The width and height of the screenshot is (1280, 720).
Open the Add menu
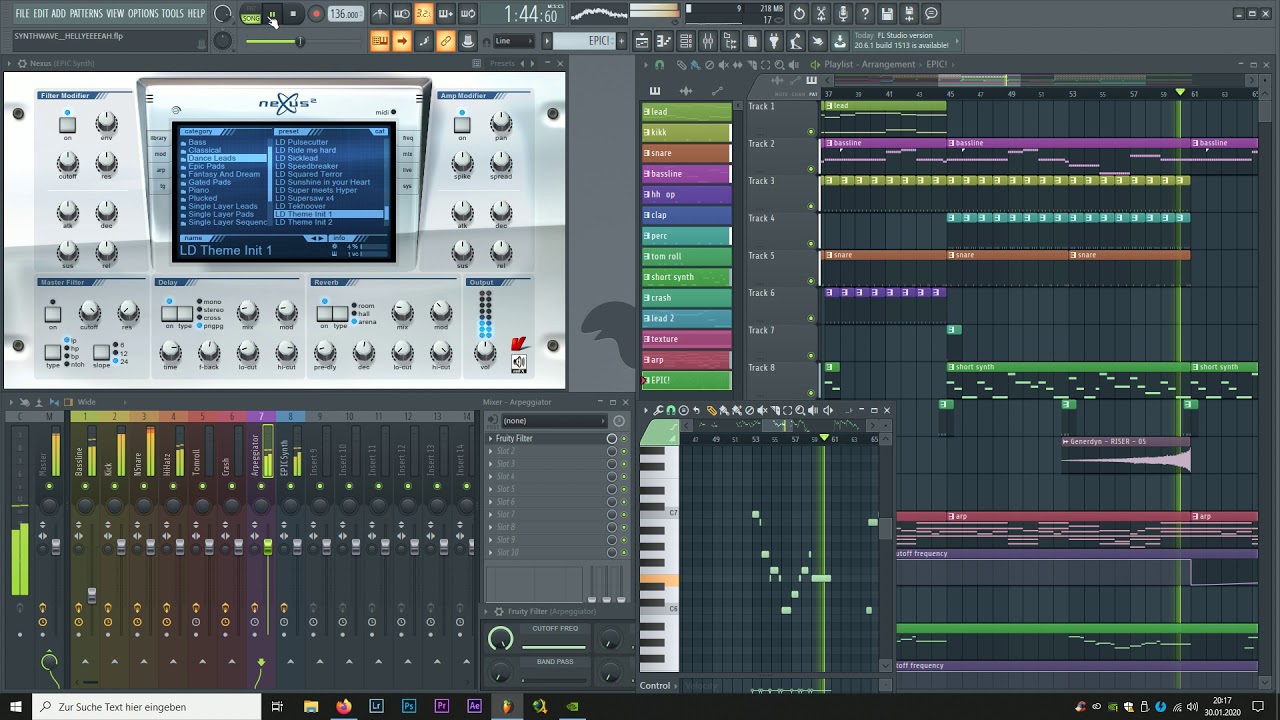click(x=59, y=13)
